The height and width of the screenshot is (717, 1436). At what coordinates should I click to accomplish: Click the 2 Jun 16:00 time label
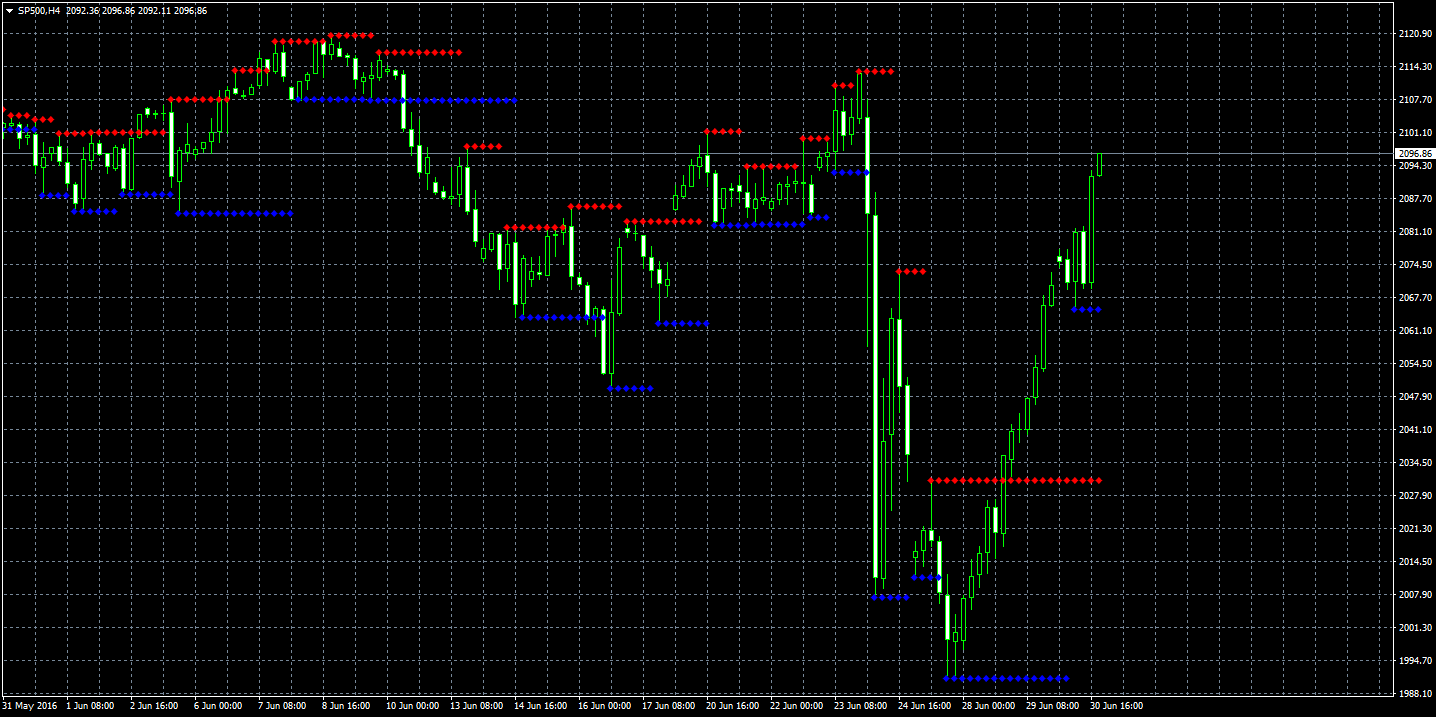154,706
